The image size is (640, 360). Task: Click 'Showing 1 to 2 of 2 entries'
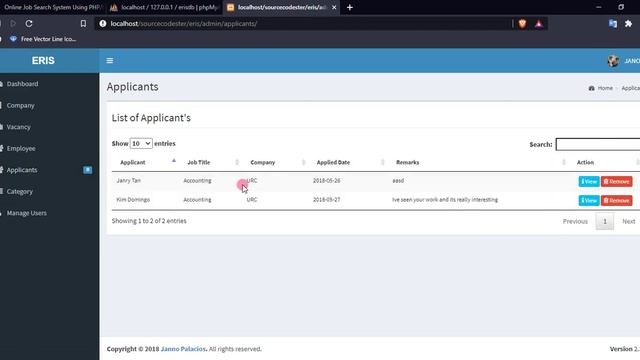click(x=149, y=221)
